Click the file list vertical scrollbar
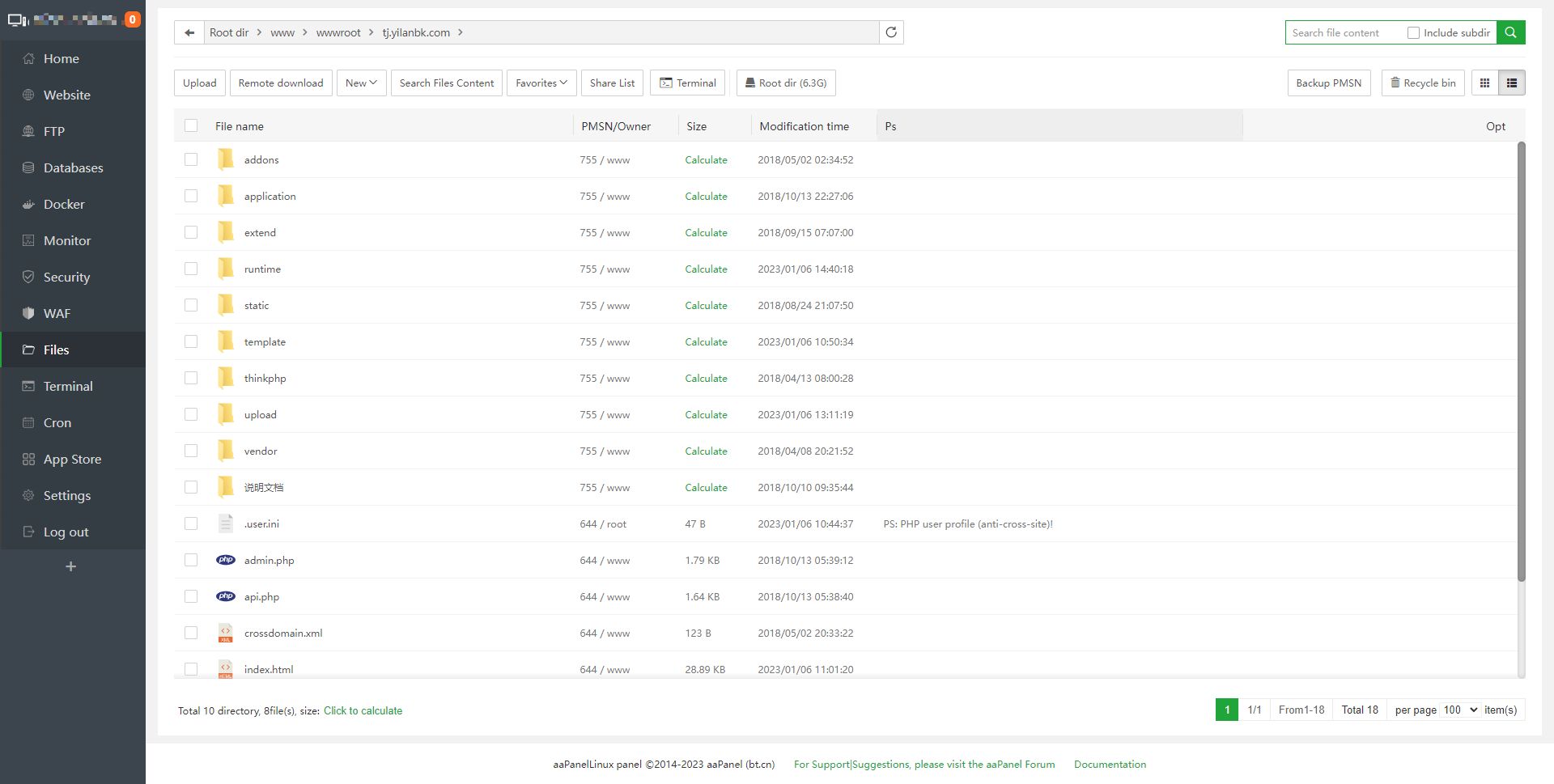Image resolution: width=1554 pixels, height=784 pixels. click(x=1521, y=361)
